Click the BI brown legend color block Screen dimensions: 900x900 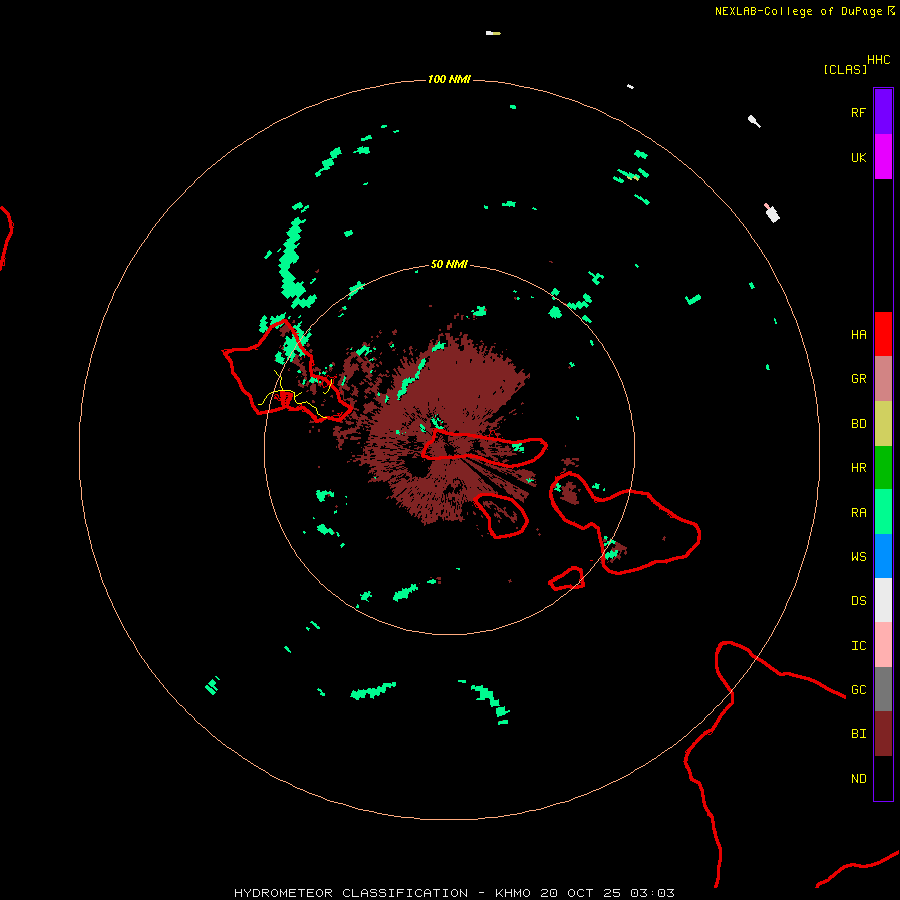(x=883, y=734)
